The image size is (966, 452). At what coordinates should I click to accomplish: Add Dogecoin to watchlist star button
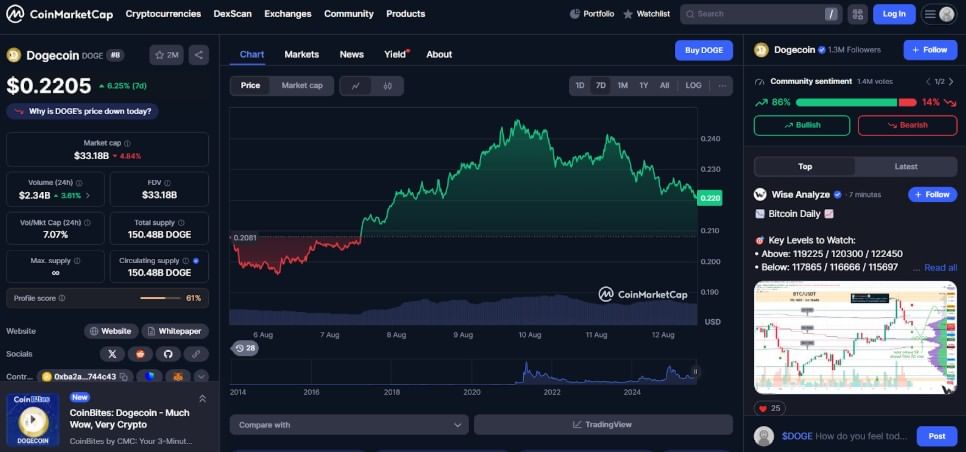pos(166,55)
